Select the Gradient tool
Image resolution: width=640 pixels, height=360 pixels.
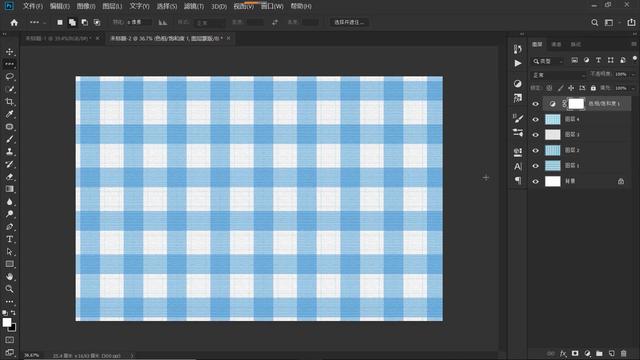[9, 189]
